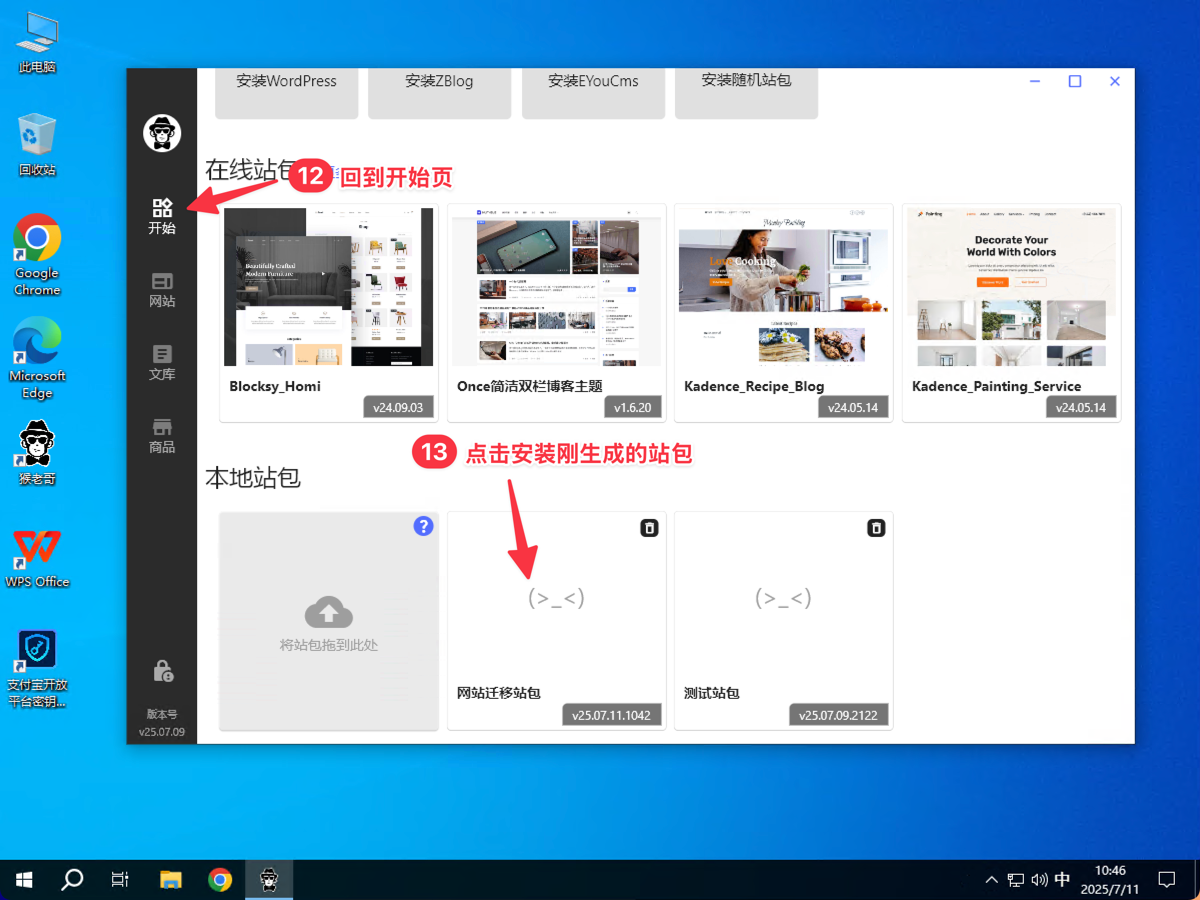Click 安装EYouCms button
The image size is (1200, 900).
[593, 93]
